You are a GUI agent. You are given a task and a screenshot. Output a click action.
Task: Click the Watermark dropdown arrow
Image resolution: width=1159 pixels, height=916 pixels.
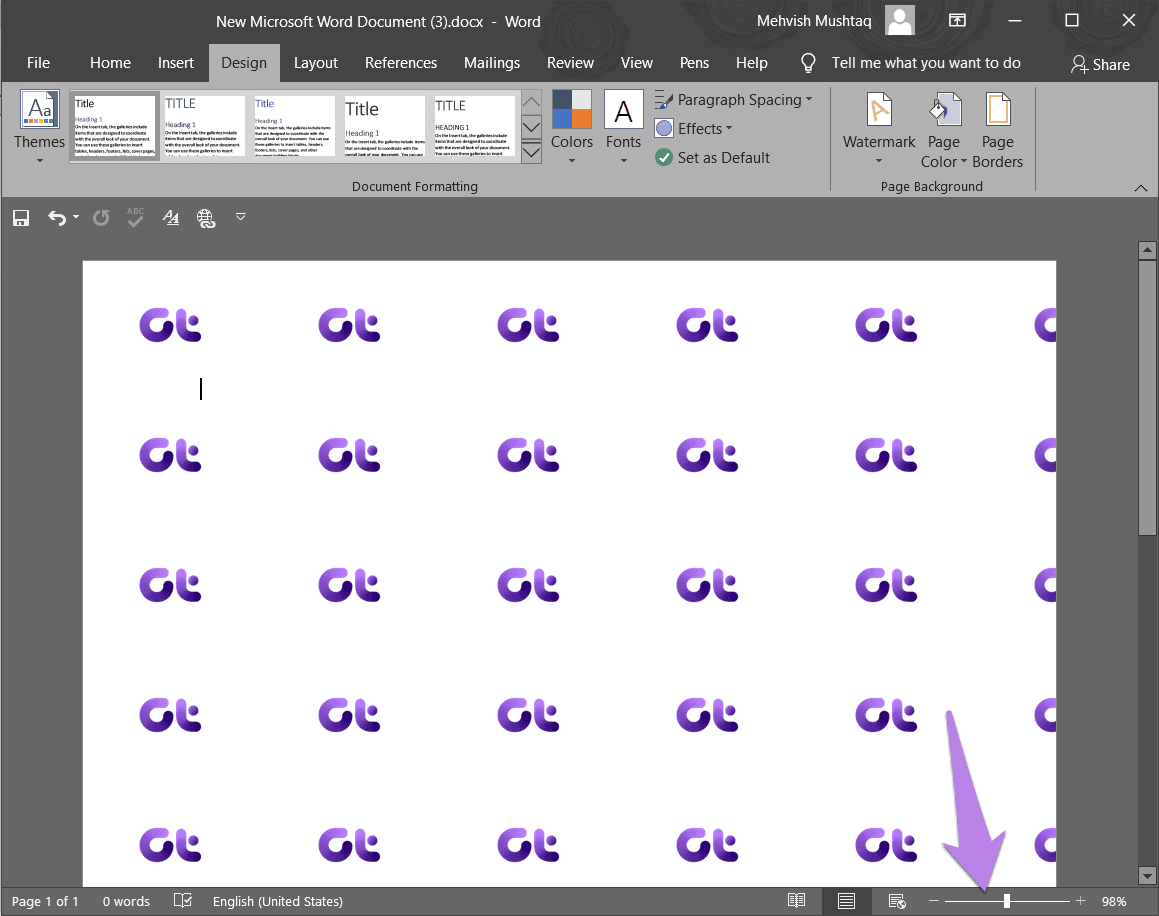879,160
